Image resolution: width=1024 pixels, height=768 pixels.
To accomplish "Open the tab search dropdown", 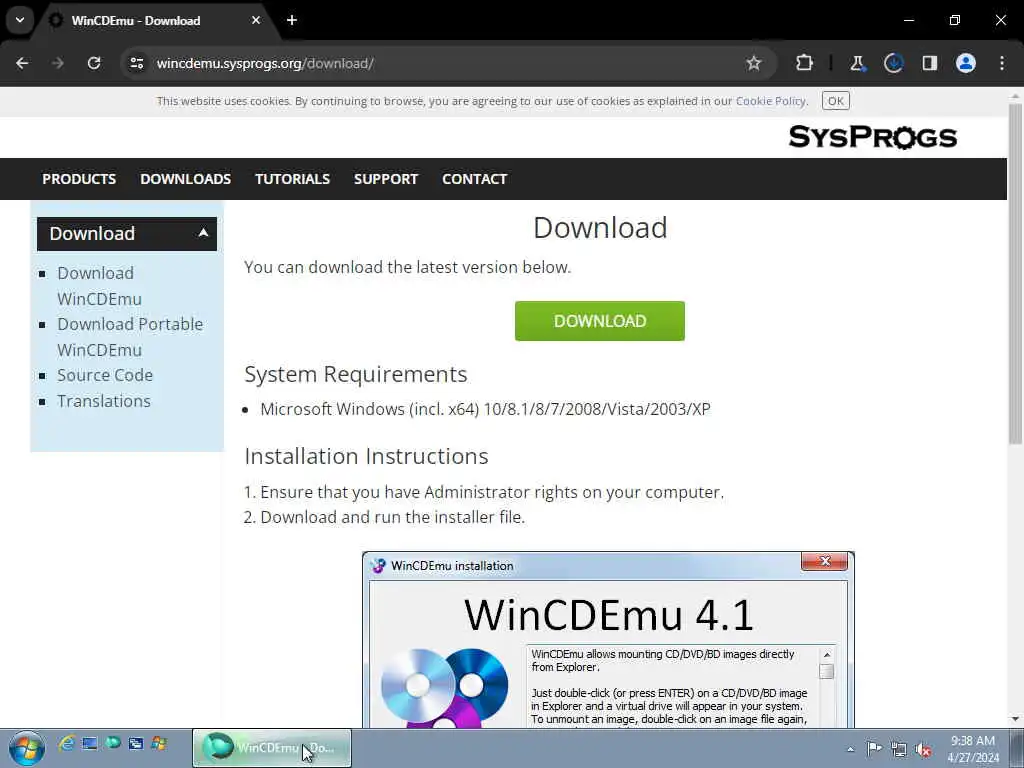I will (x=20, y=20).
